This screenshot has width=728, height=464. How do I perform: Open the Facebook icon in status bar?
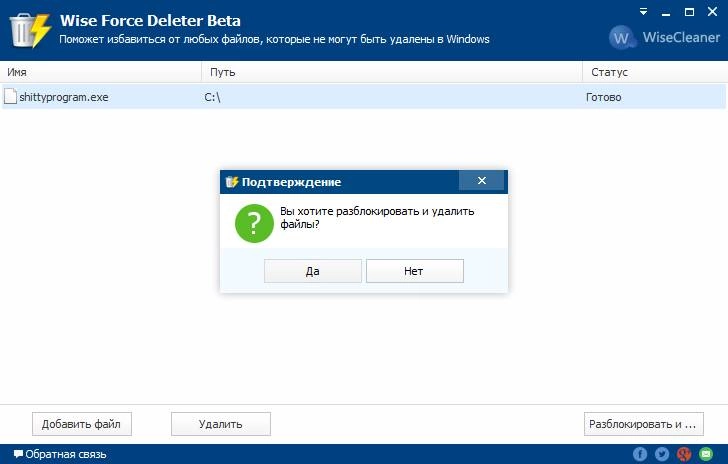tap(640, 454)
